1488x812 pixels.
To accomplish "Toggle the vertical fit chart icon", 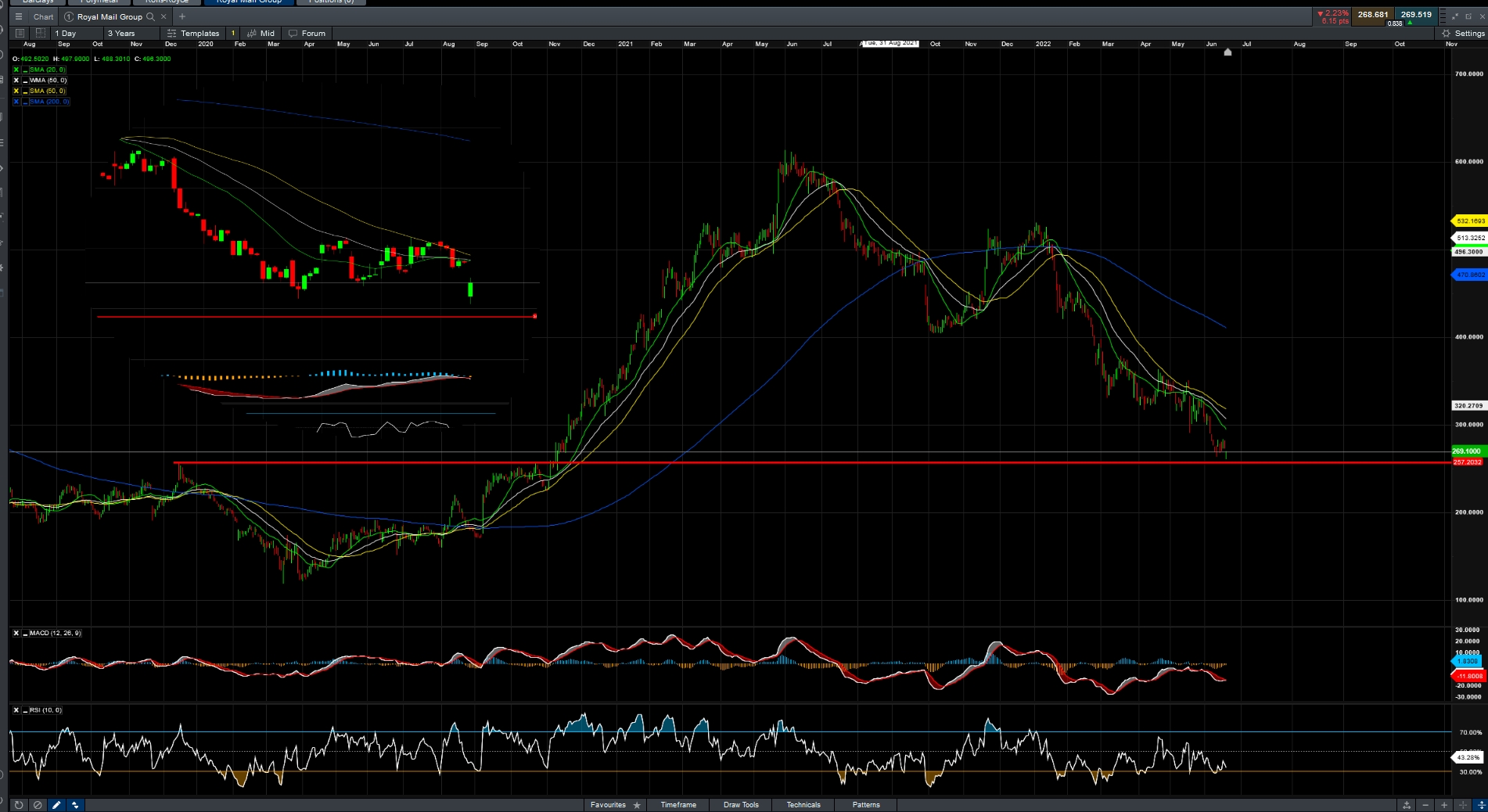I will 1481,805.
